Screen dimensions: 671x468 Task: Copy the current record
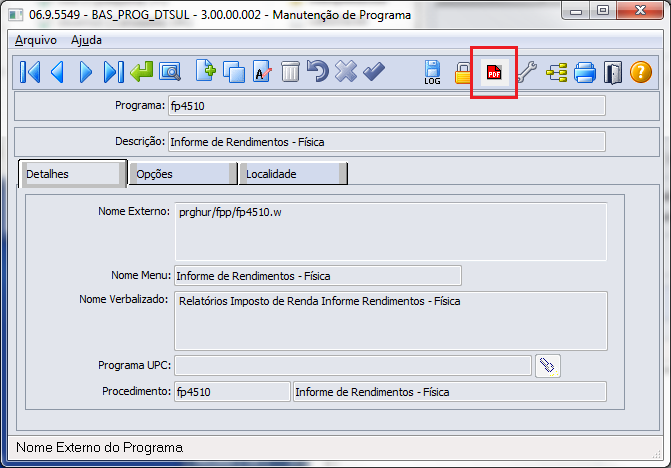[234, 72]
